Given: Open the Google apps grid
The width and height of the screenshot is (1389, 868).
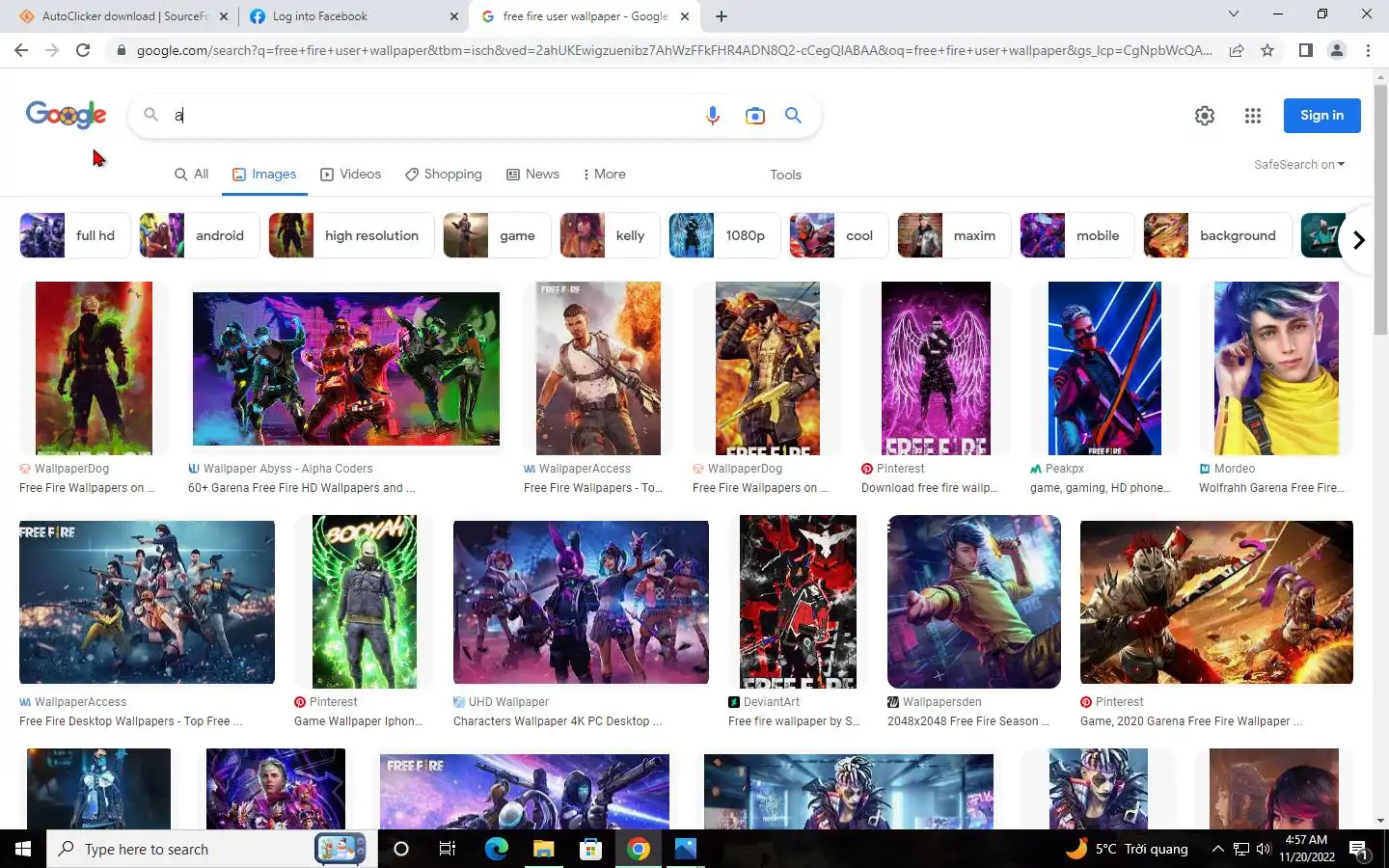Looking at the screenshot, I should [1253, 116].
